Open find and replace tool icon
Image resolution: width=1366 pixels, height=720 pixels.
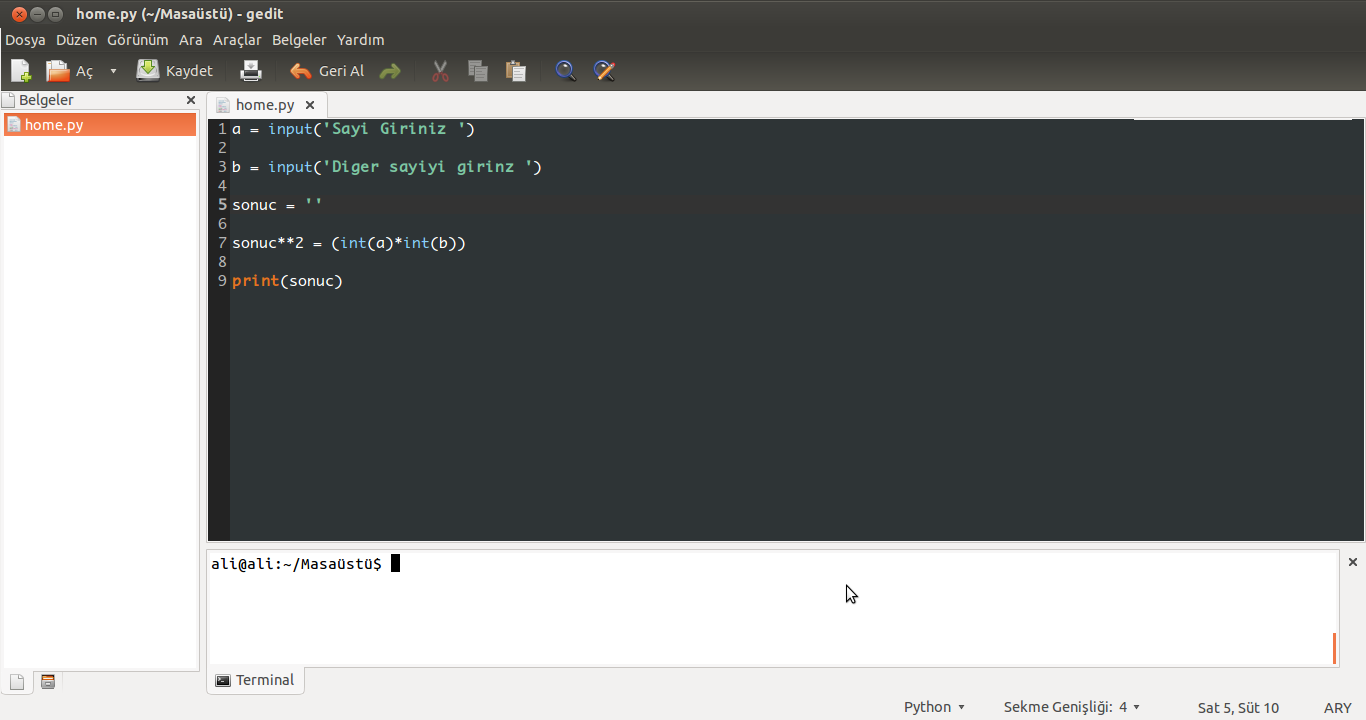pyautogui.click(x=604, y=71)
